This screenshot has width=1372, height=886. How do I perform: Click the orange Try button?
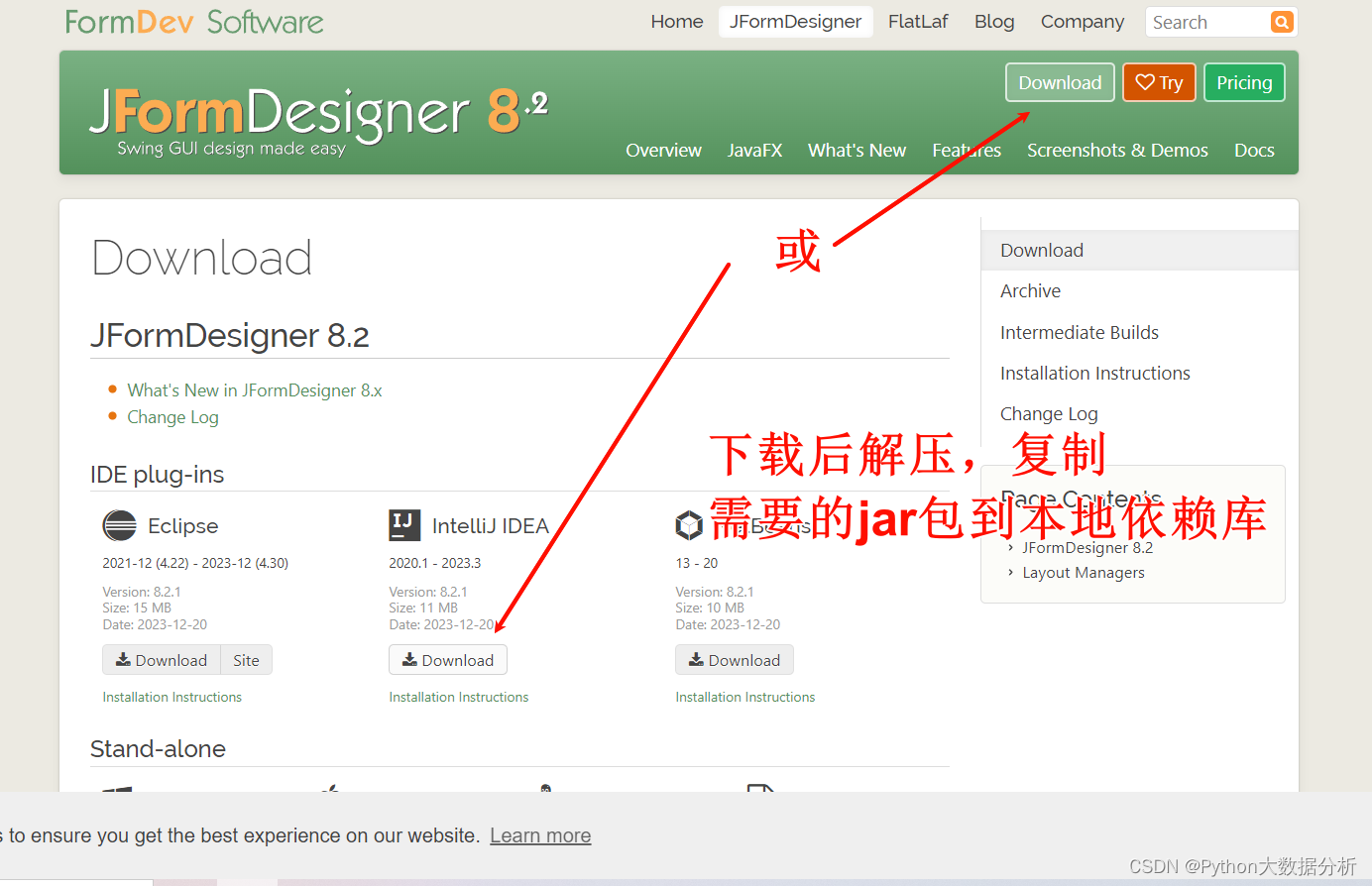pyautogui.click(x=1159, y=82)
